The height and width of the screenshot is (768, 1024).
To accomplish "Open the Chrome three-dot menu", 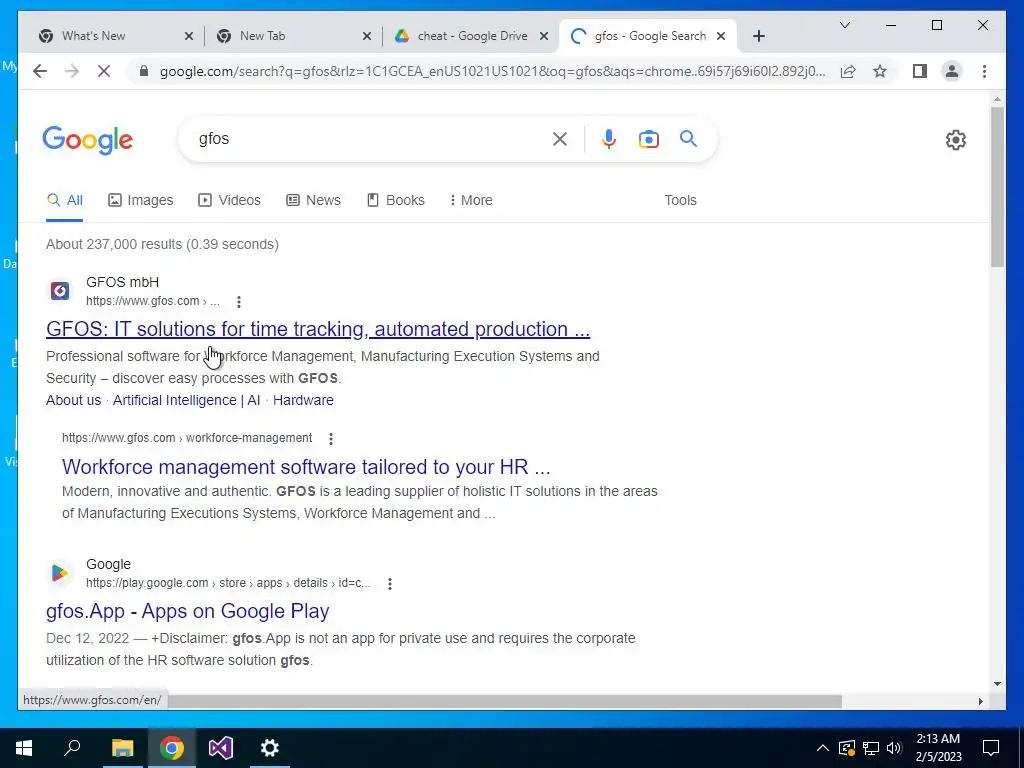I will point(984,71).
